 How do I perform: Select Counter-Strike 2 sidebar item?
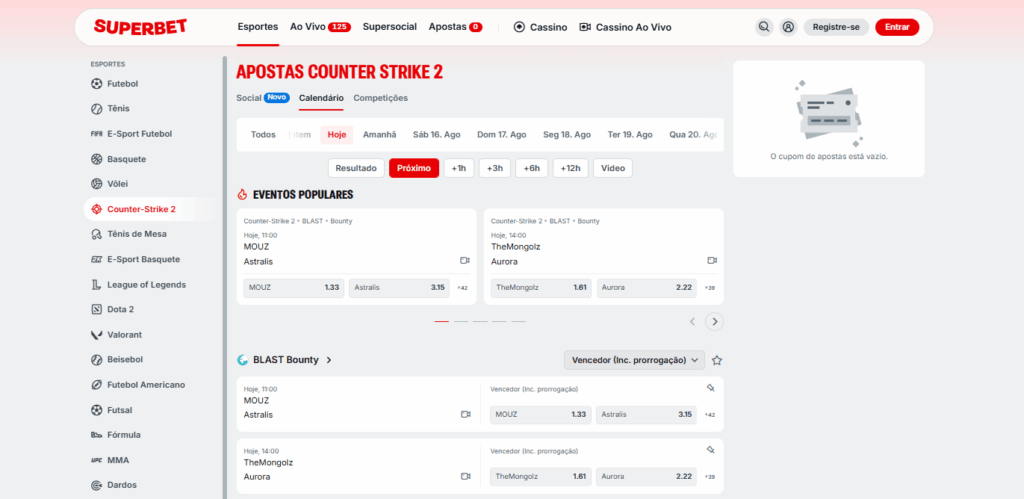click(x=150, y=209)
